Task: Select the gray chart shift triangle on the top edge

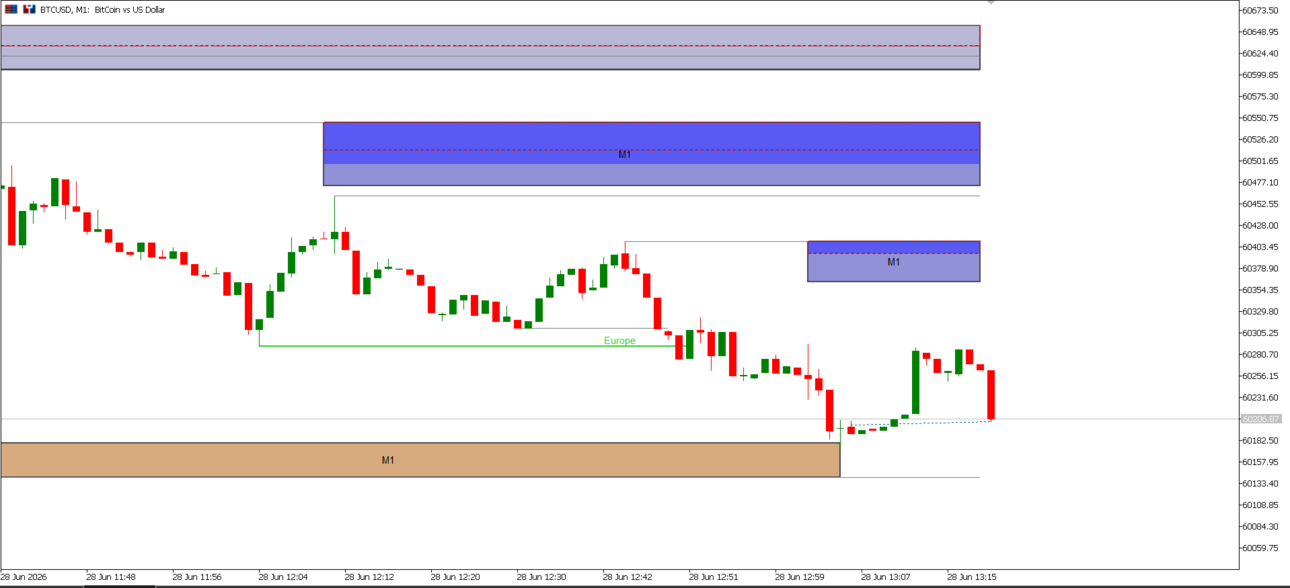Action: [x=989, y=3]
